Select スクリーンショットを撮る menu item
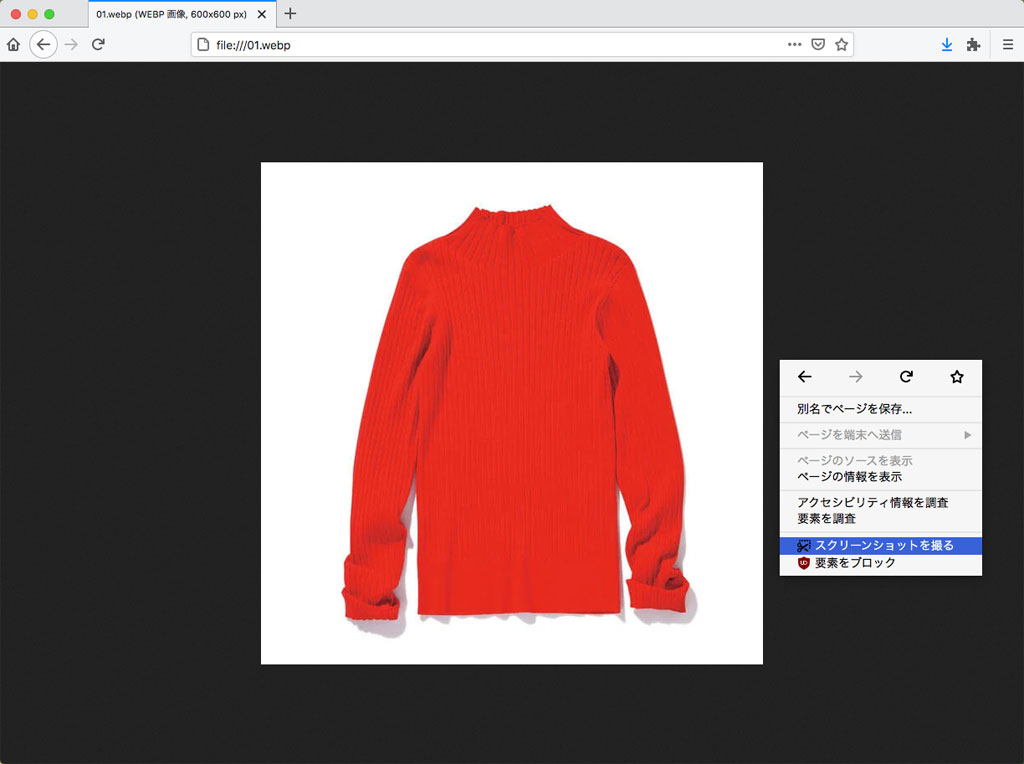Viewport: 1024px width, 764px height. (884, 546)
